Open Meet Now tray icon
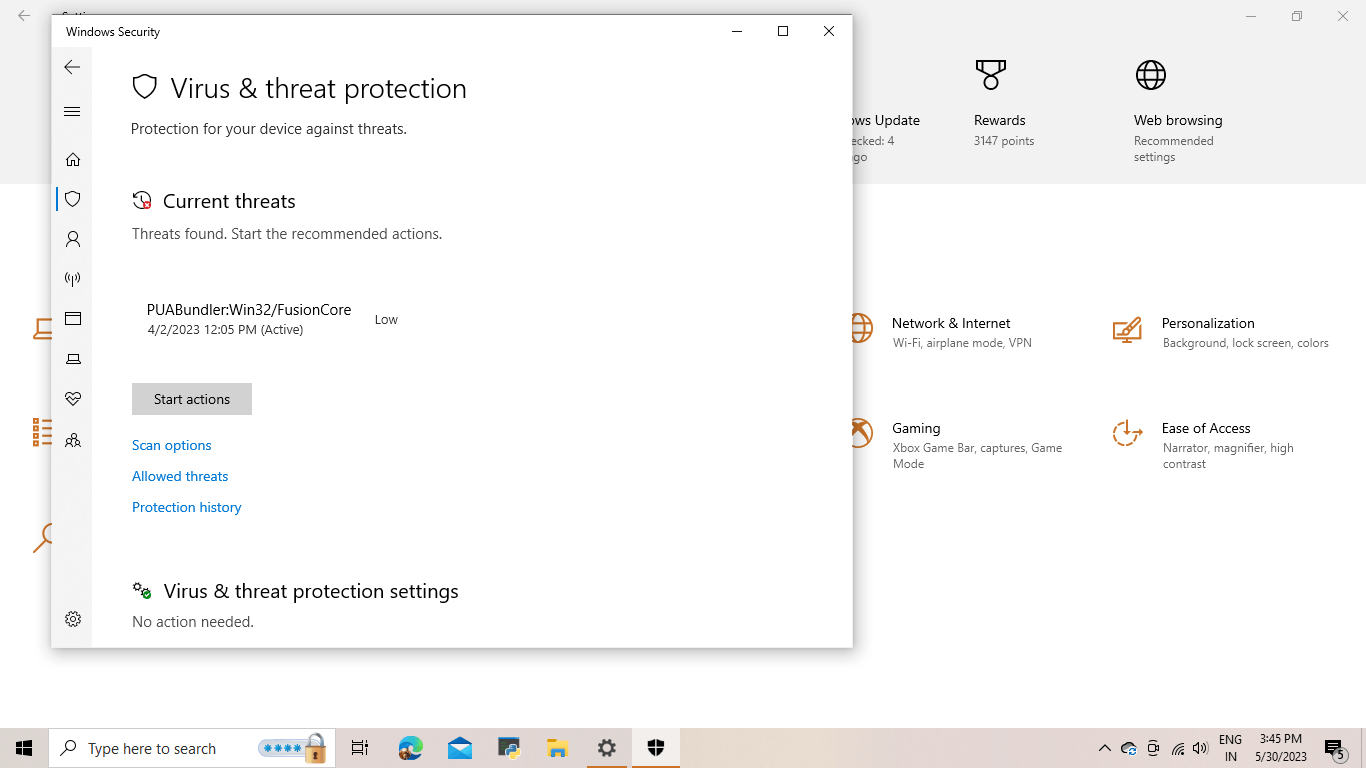Viewport: 1366px width, 768px height. click(1153, 748)
